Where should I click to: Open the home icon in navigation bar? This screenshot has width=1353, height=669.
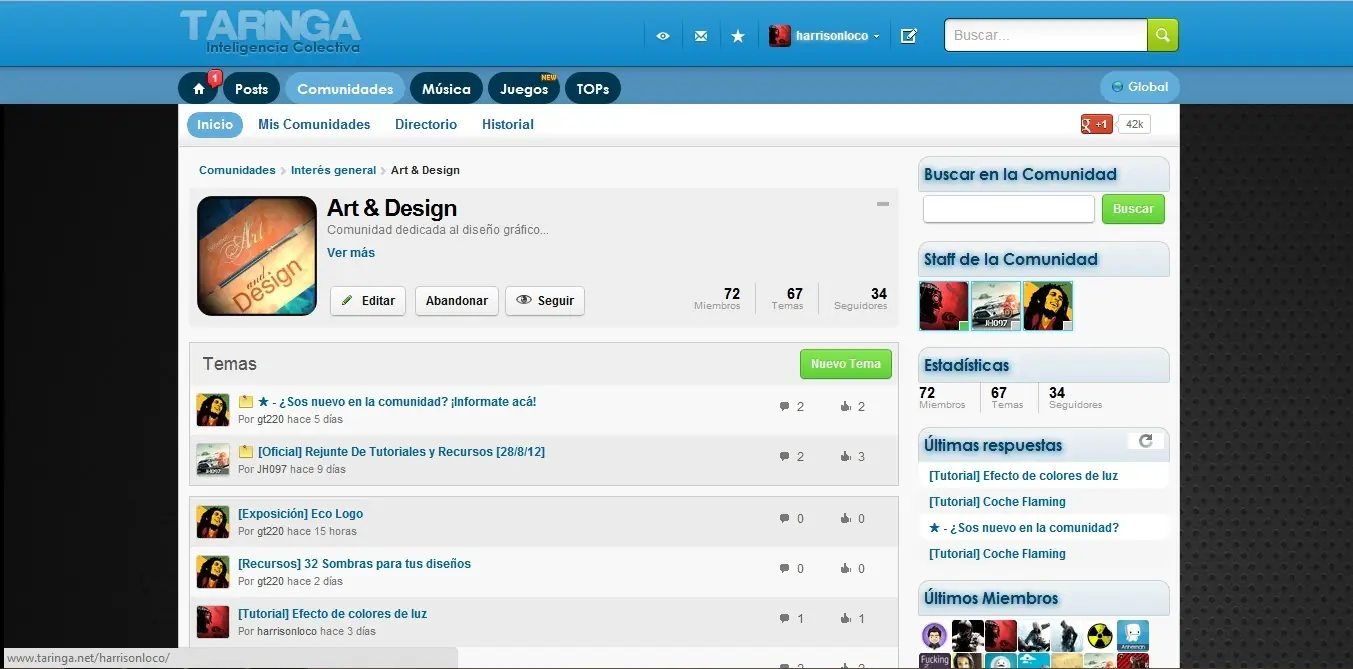point(198,89)
